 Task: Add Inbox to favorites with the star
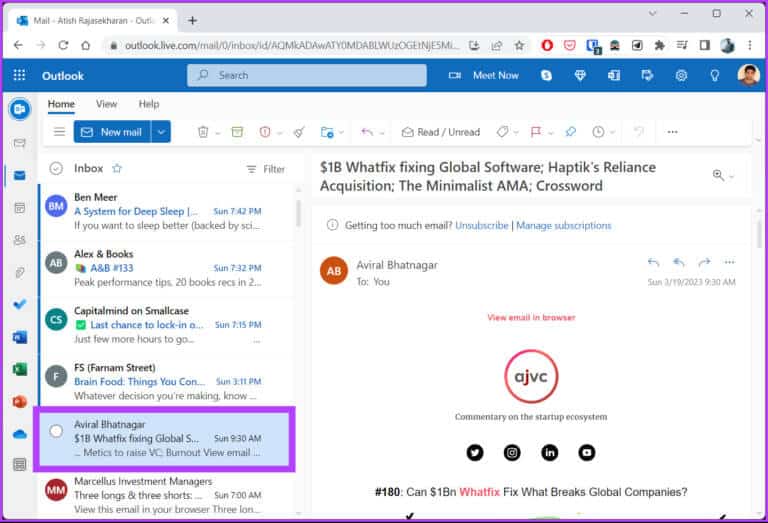[x=117, y=168]
